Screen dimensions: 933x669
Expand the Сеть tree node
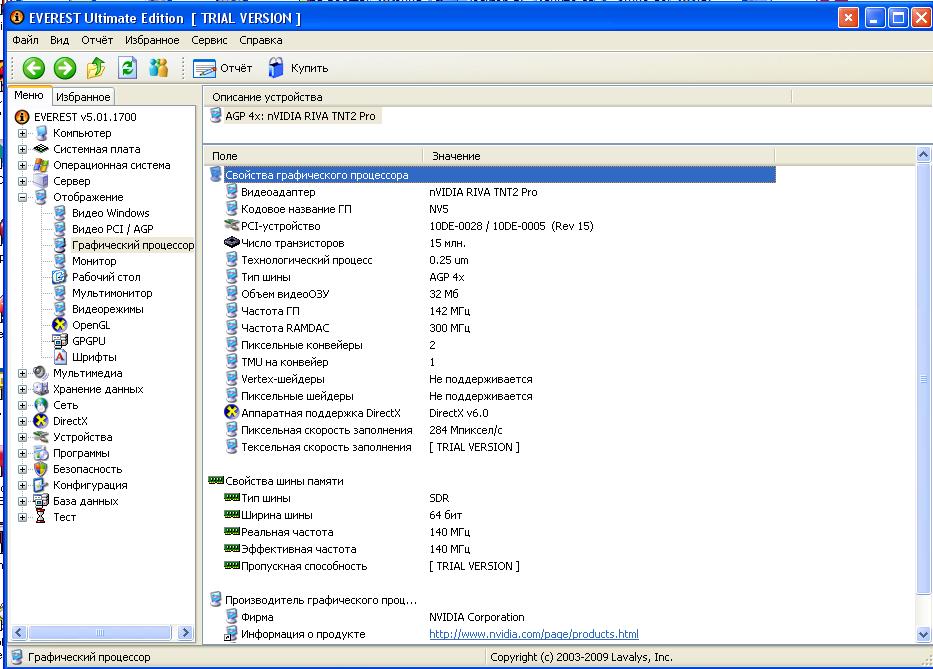23,406
